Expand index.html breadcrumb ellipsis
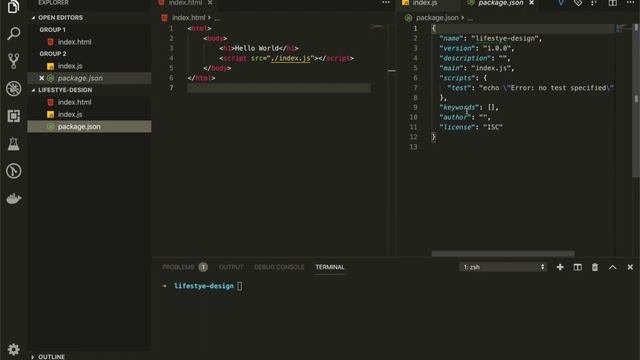Viewport: 640px width, 360px height. [x=217, y=18]
